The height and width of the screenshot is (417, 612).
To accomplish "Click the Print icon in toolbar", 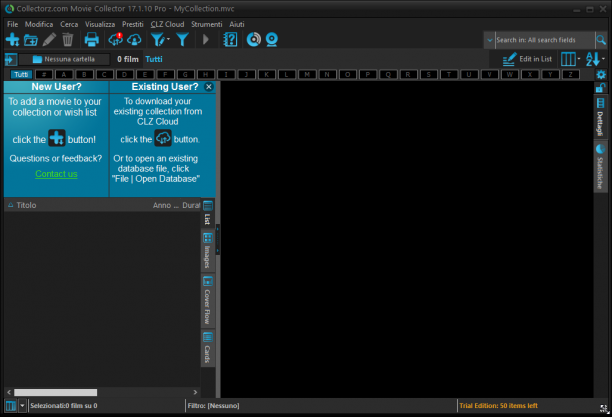I will 92,39.
